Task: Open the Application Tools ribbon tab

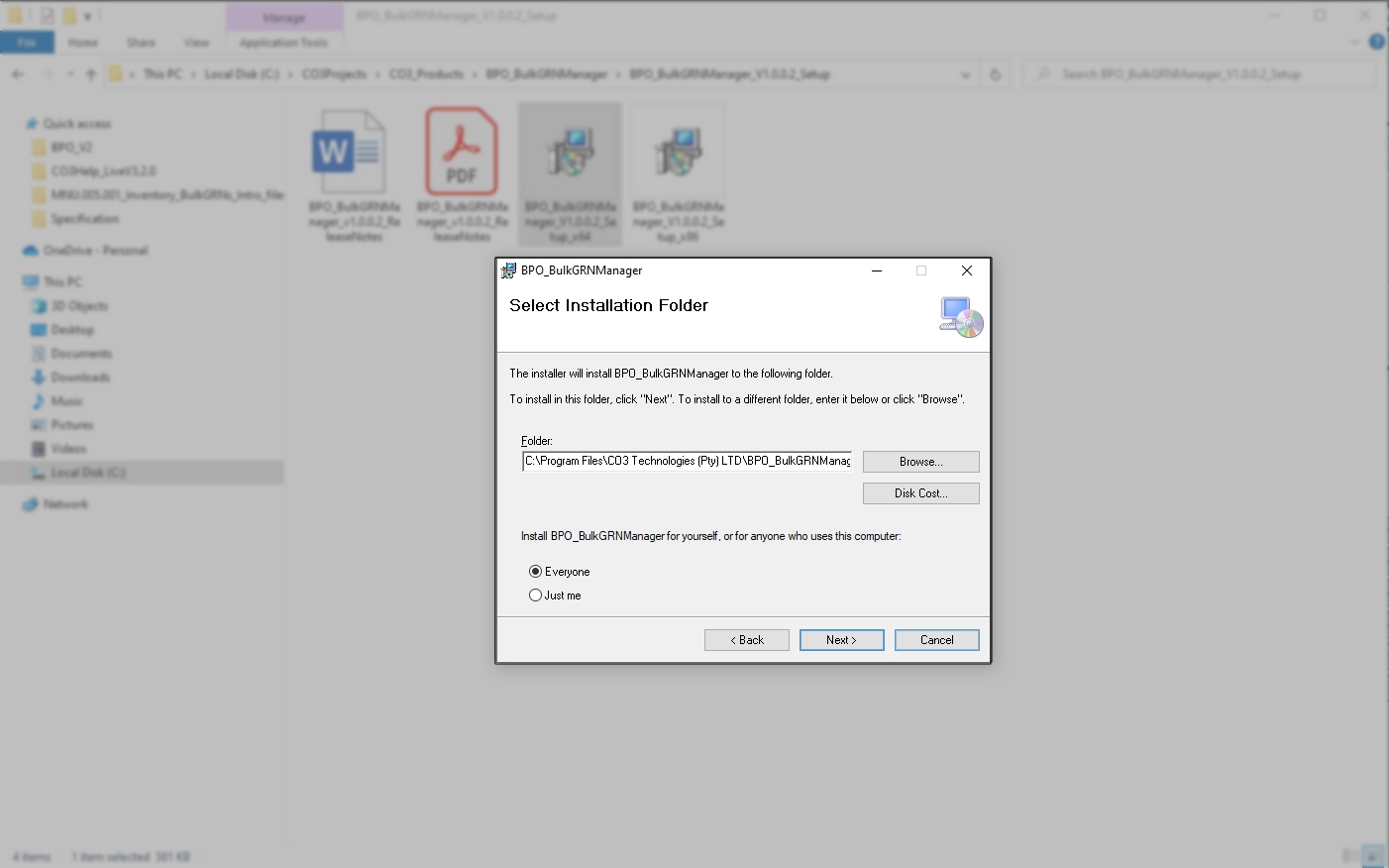Action: (283, 43)
